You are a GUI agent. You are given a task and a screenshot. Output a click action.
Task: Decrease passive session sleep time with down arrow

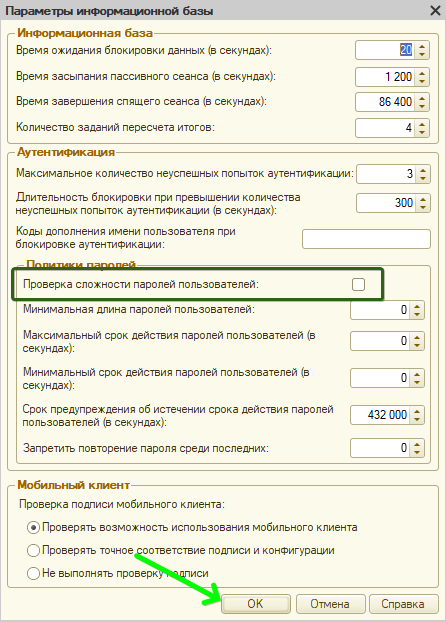[x=422, y=81]
